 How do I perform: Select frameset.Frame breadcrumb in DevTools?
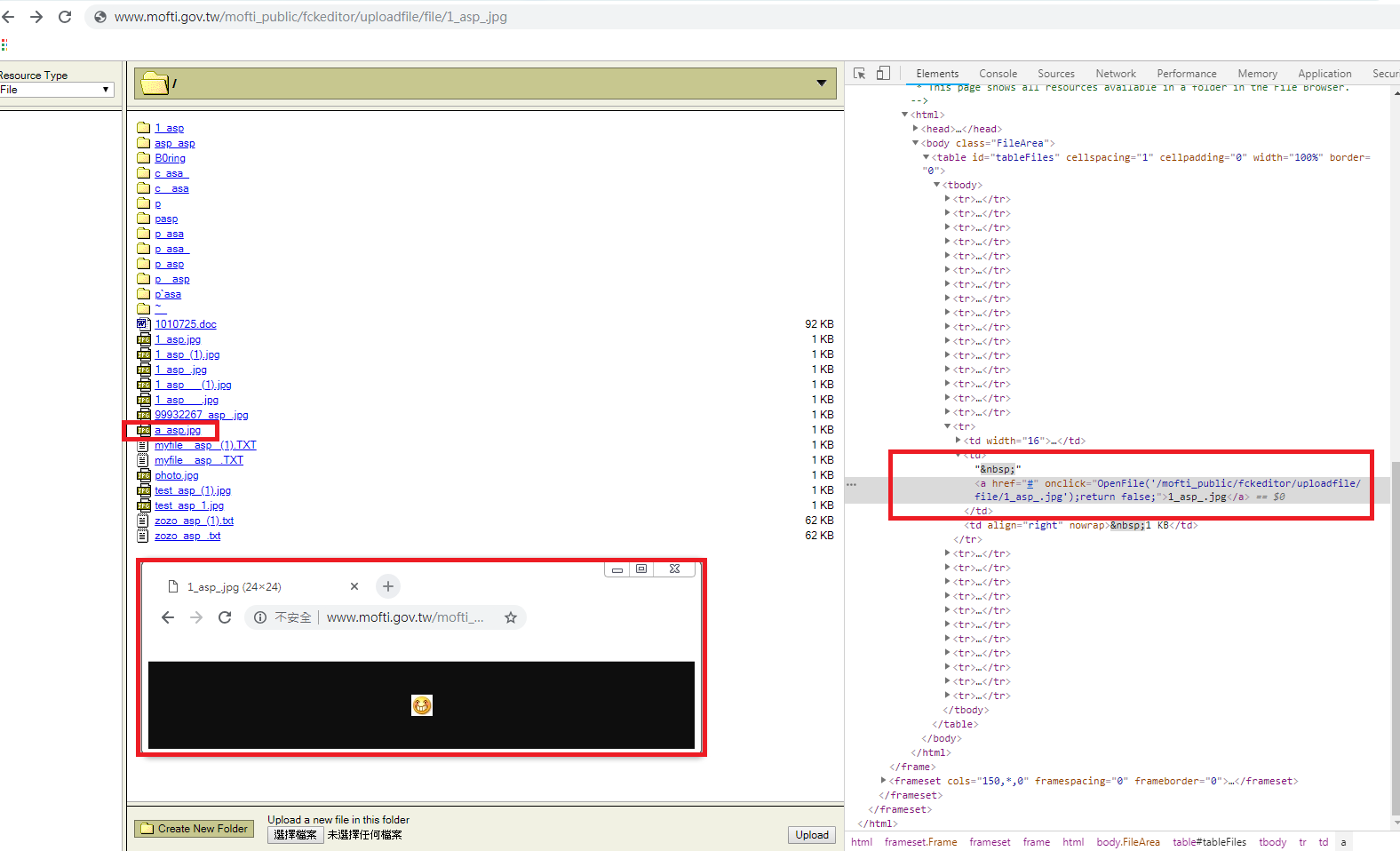(920, 842)
